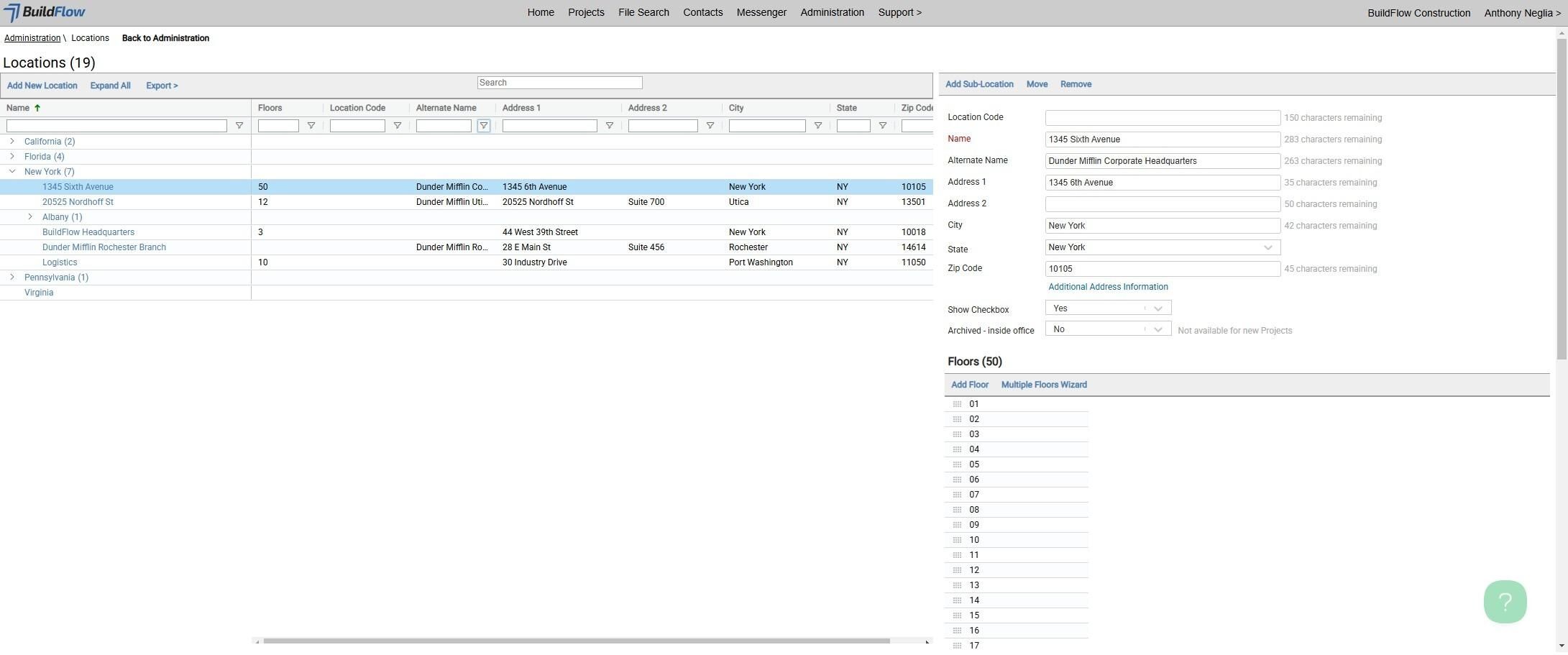Open Additional Address Information link

[x=1108, y=287]
